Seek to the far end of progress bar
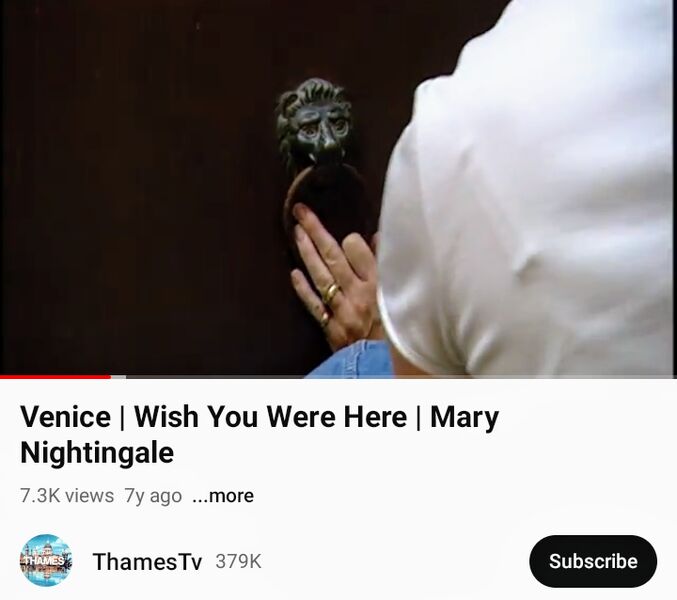Screen dimensions: 677x600 (x=674, y=377)
